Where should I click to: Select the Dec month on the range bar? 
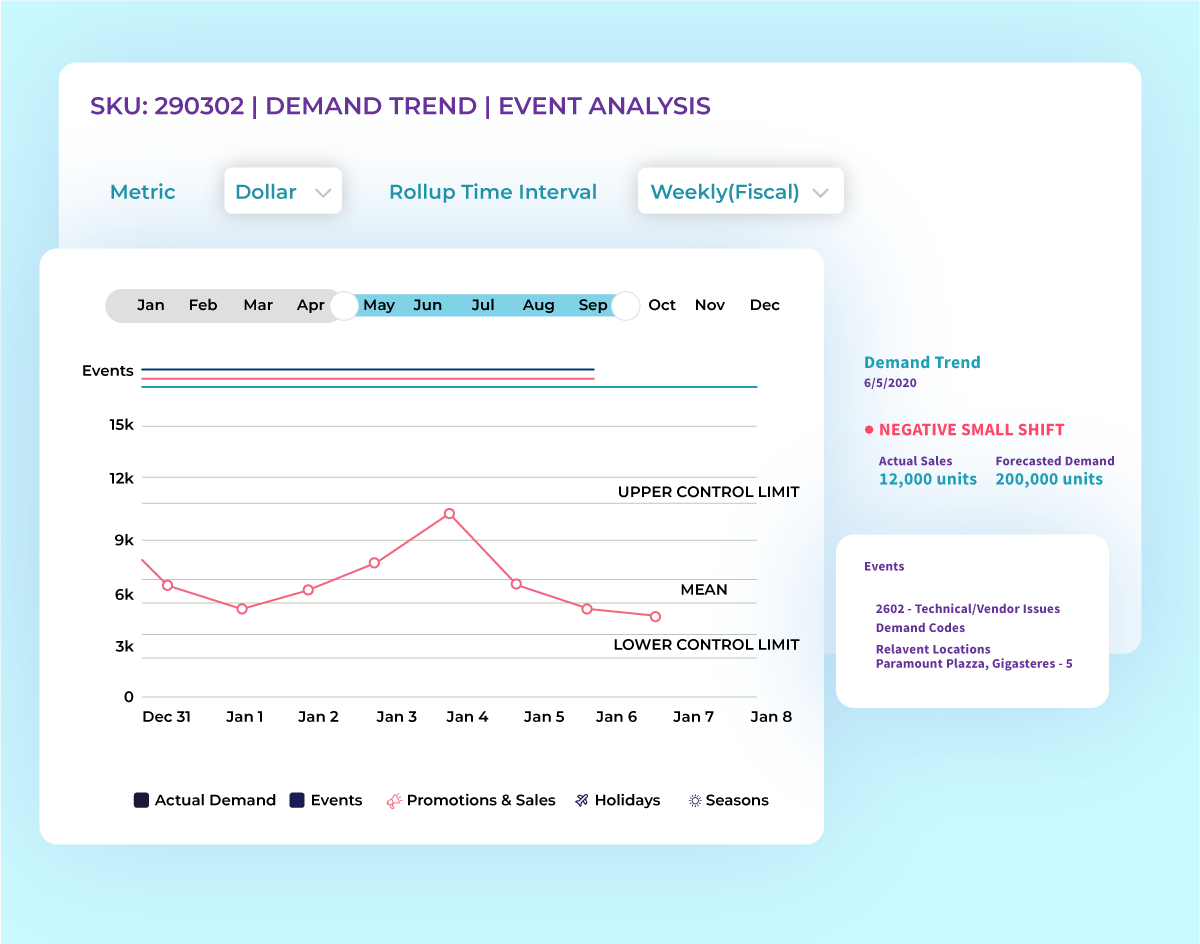pyautogui.click(x=764, y=305)
